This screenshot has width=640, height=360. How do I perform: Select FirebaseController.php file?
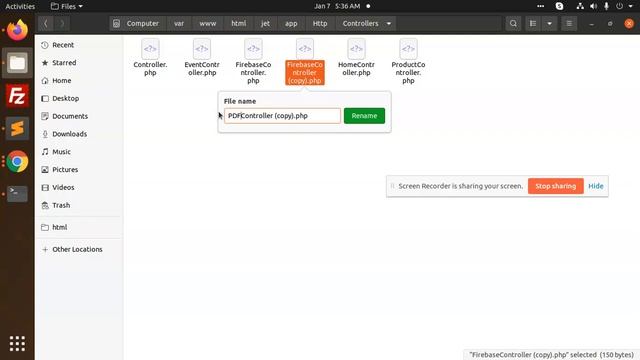253,61
